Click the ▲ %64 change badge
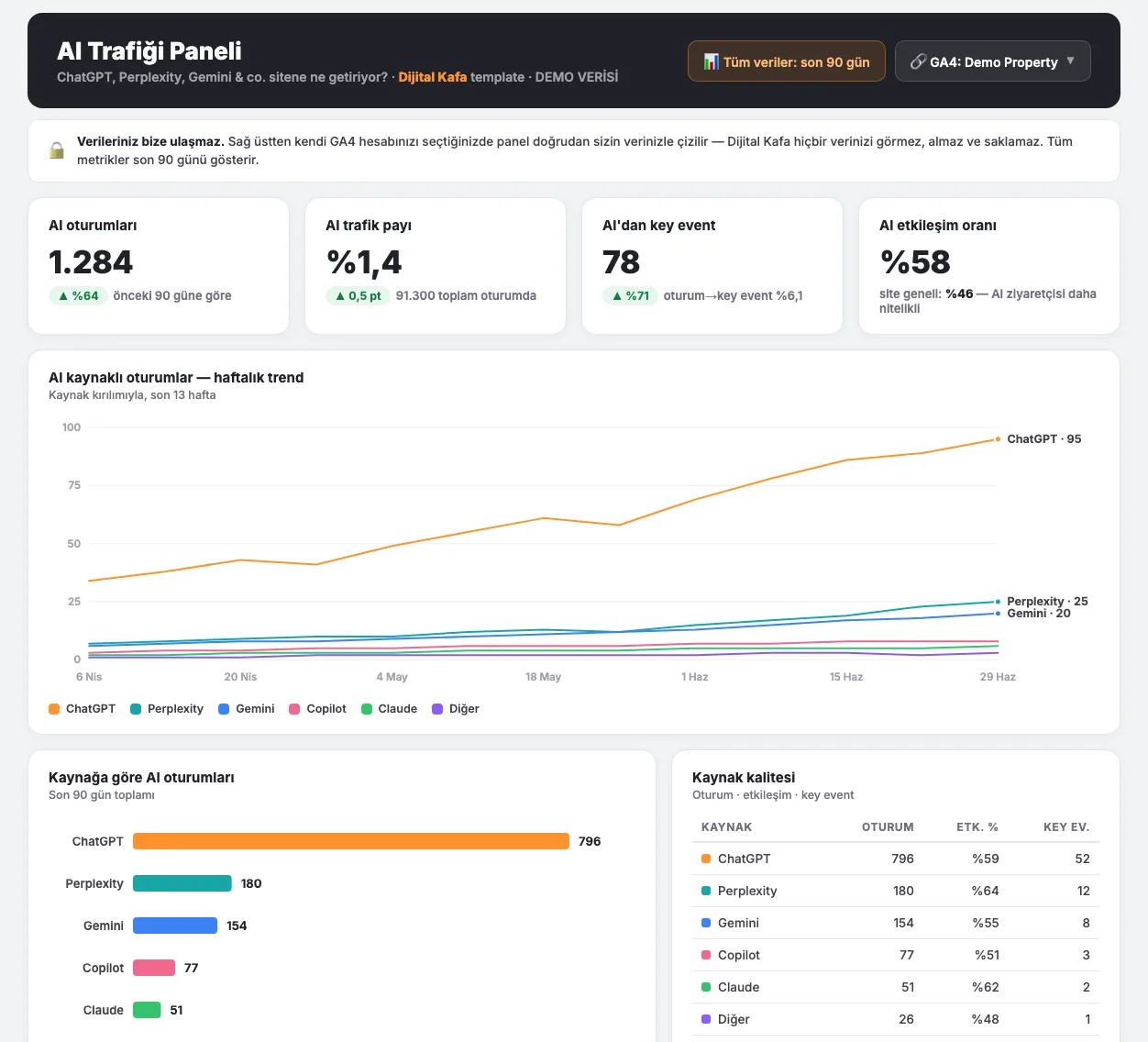The height and width of the screenshot is (1042, 1148). click(78, 295)
